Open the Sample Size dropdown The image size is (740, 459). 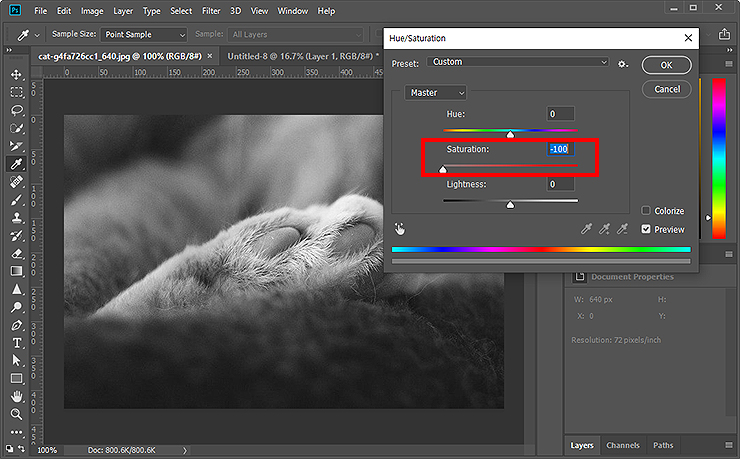click(143, 34)
